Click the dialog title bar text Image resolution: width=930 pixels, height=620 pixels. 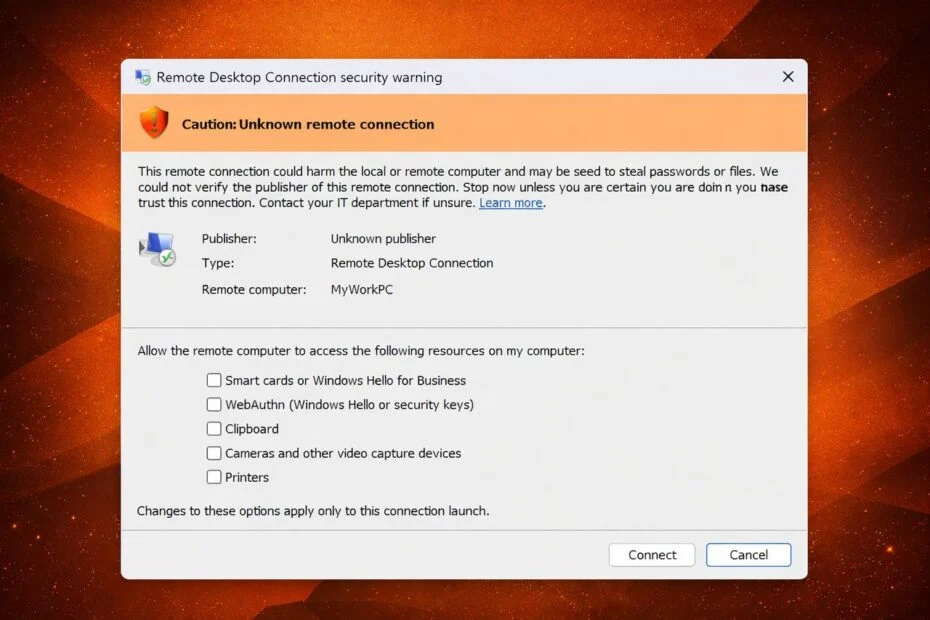(x=299, y=77)
